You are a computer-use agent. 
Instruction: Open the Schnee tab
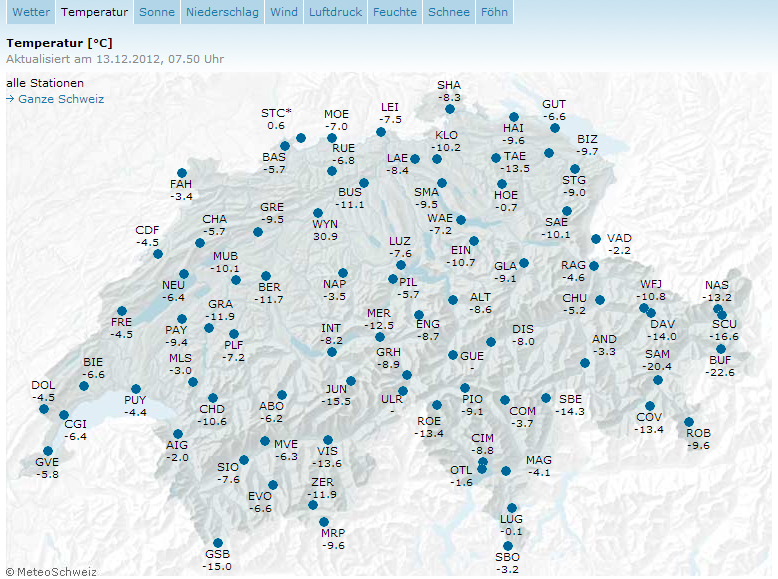pyautogui.click(x=449, y=12)
